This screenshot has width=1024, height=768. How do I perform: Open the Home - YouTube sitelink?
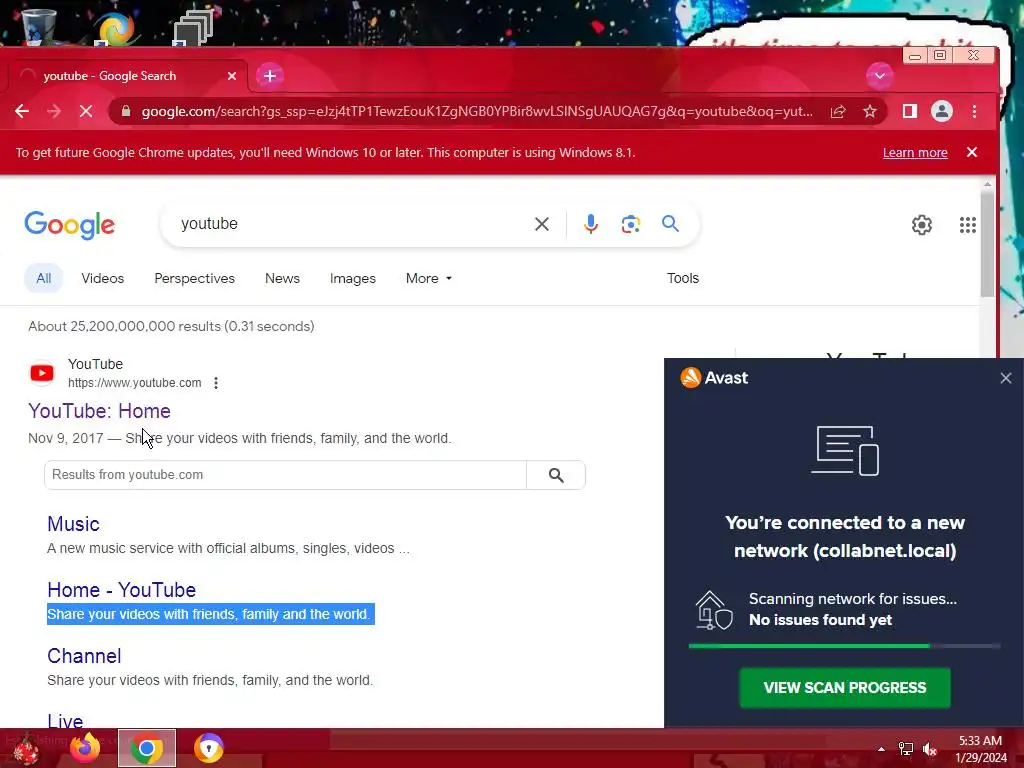pyautogui.click(x=121, y=590)
